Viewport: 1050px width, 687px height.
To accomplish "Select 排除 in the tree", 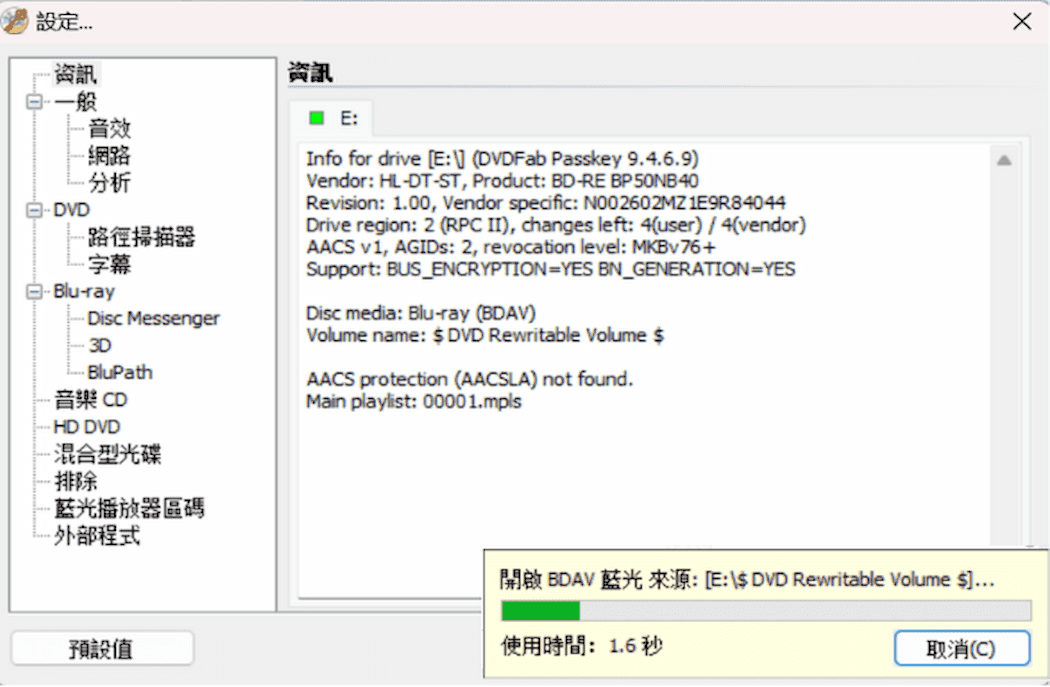I will [76, 481].
